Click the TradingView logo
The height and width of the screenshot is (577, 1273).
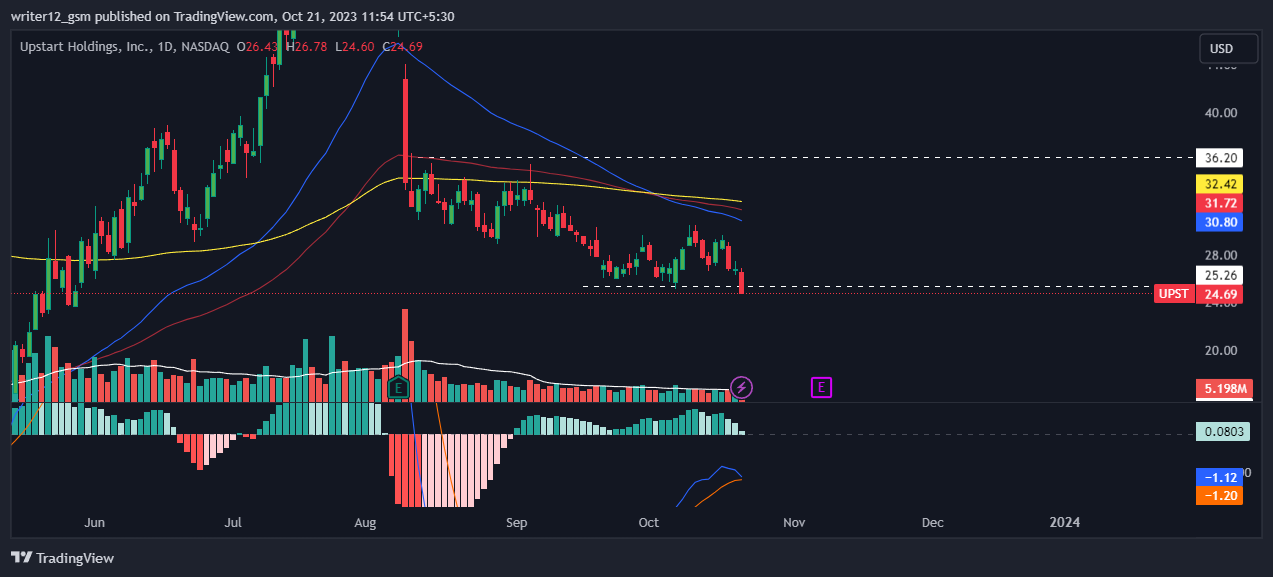pyautogui.click(x=62, y=558)
